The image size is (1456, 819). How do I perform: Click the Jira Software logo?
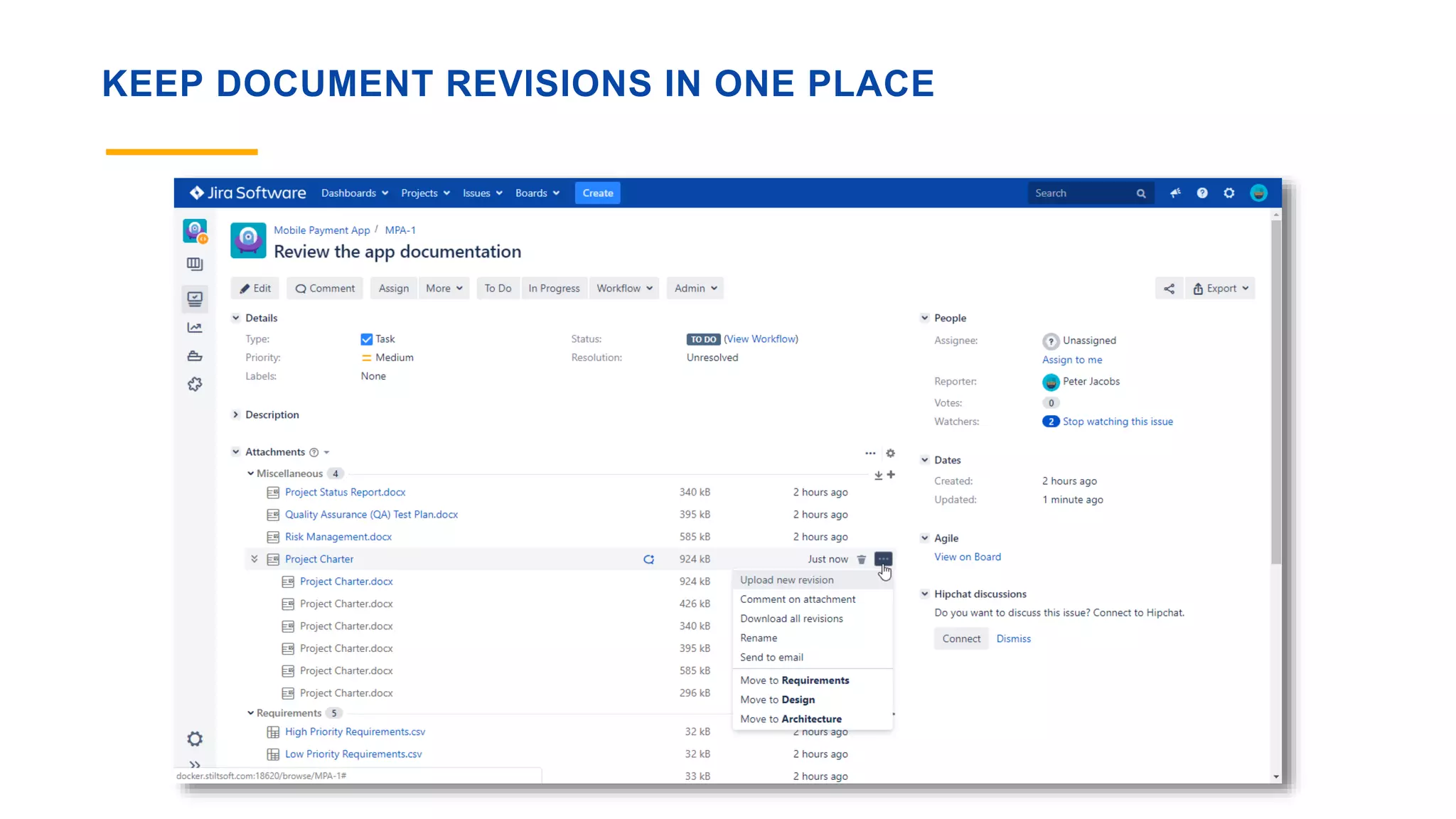coord(247,193)
